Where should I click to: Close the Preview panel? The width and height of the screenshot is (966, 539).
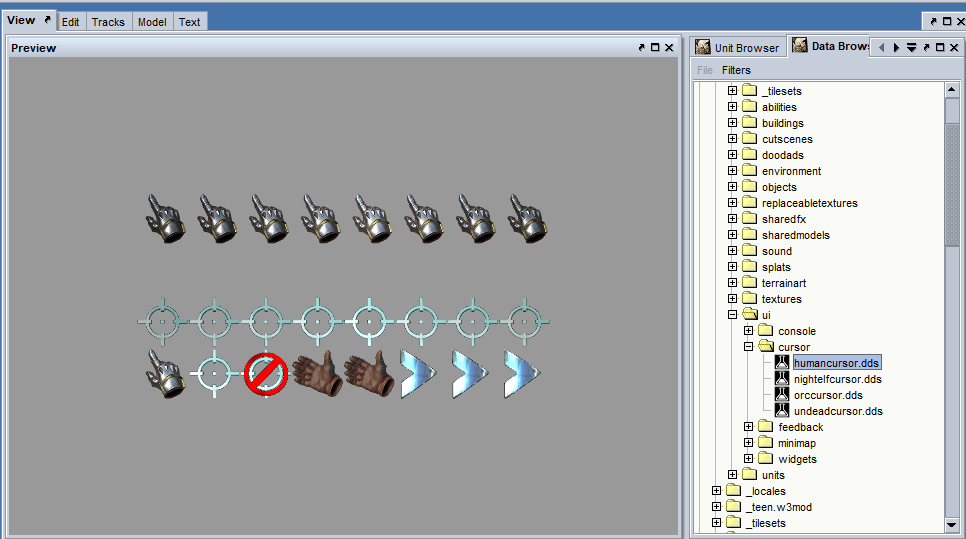[669, 47]
